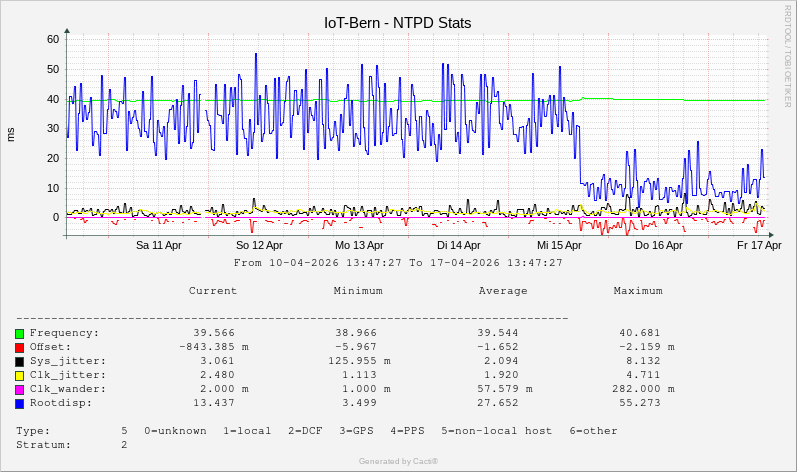
Task: Click the ms y-axis unit label
Action: (x=11, y=134)
